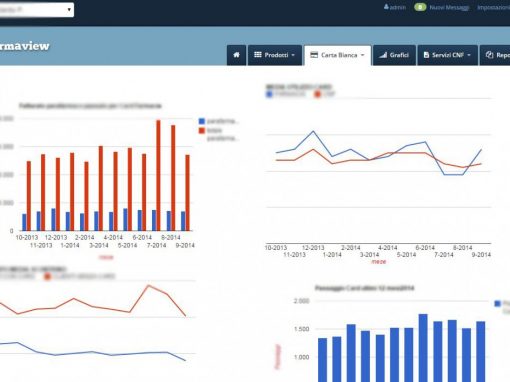
Task: Click the 'mese' axis title under the top-right line chart
Action: coord(379,262)
